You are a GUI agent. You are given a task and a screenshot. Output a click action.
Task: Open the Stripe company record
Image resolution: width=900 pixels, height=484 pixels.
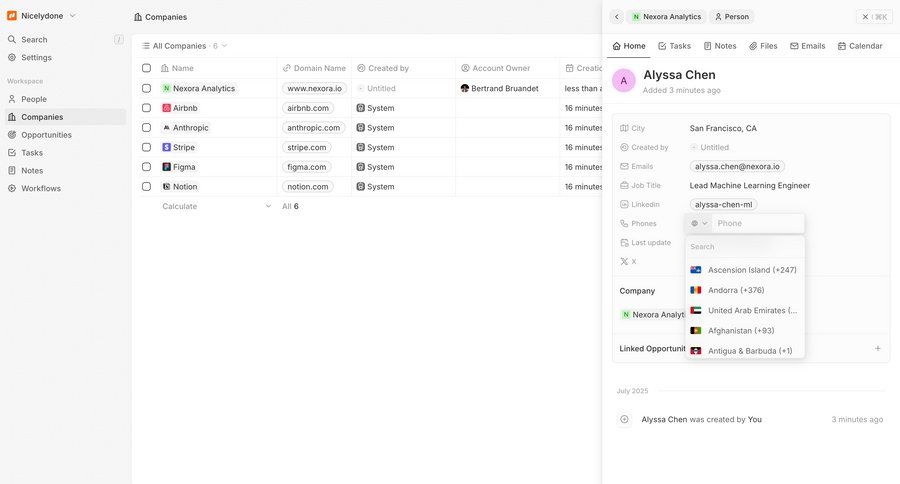[179, 147]
